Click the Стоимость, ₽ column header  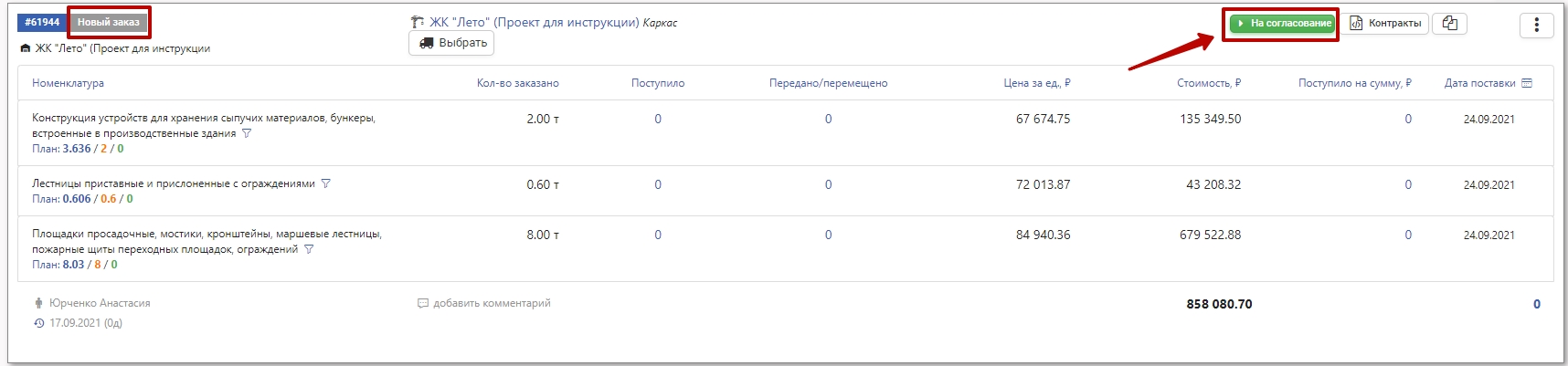tap(1208, 83)
